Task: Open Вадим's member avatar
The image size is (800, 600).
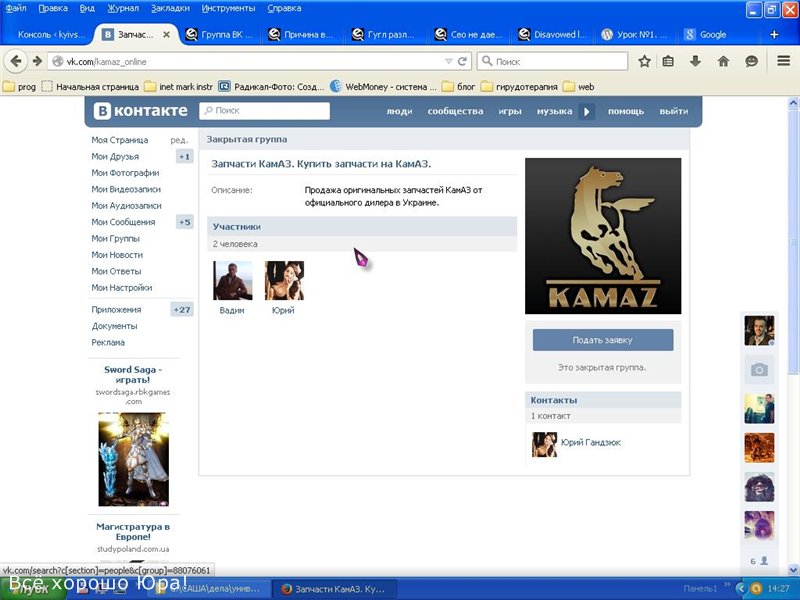Action: pos(233,280)
